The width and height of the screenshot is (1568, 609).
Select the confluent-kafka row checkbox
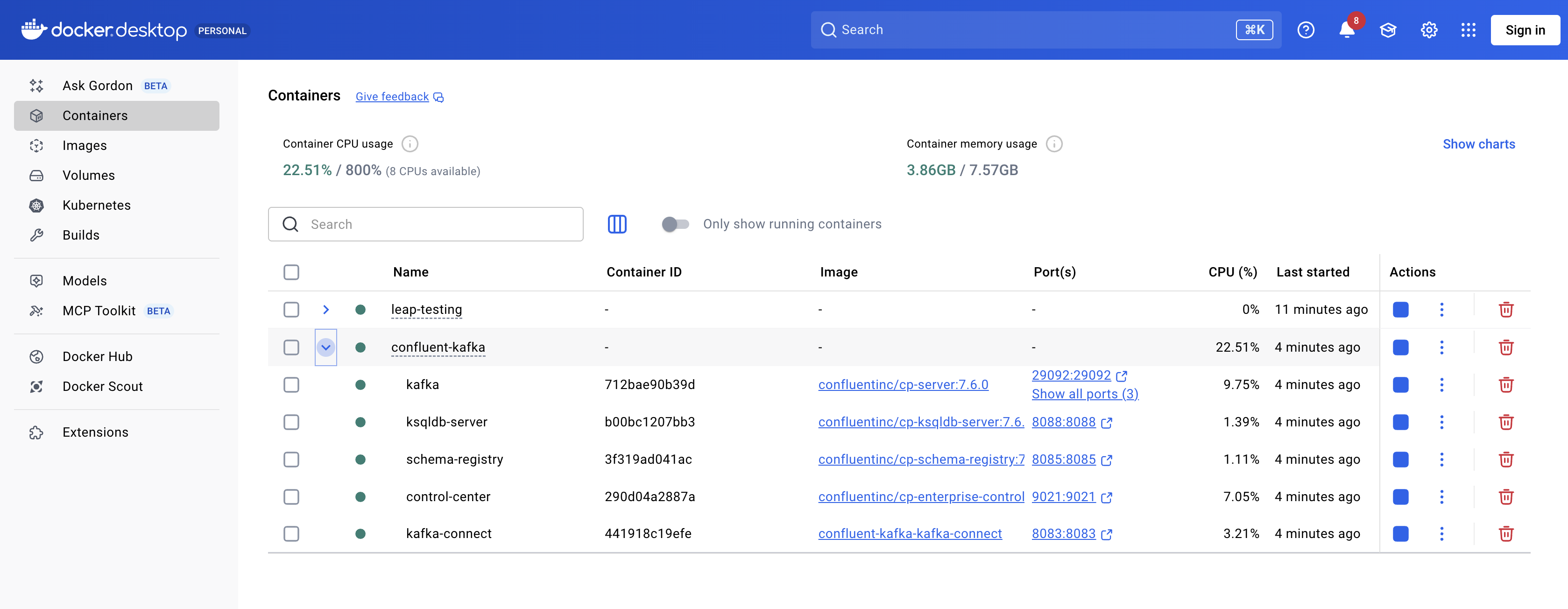[291, 347]
